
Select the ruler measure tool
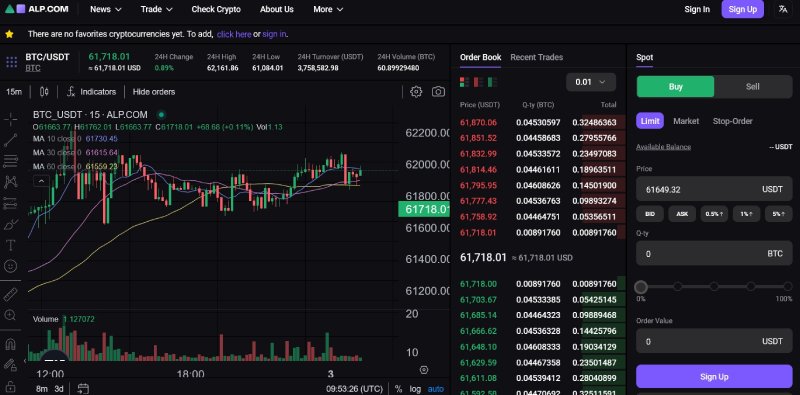click(x=11, y=294)
